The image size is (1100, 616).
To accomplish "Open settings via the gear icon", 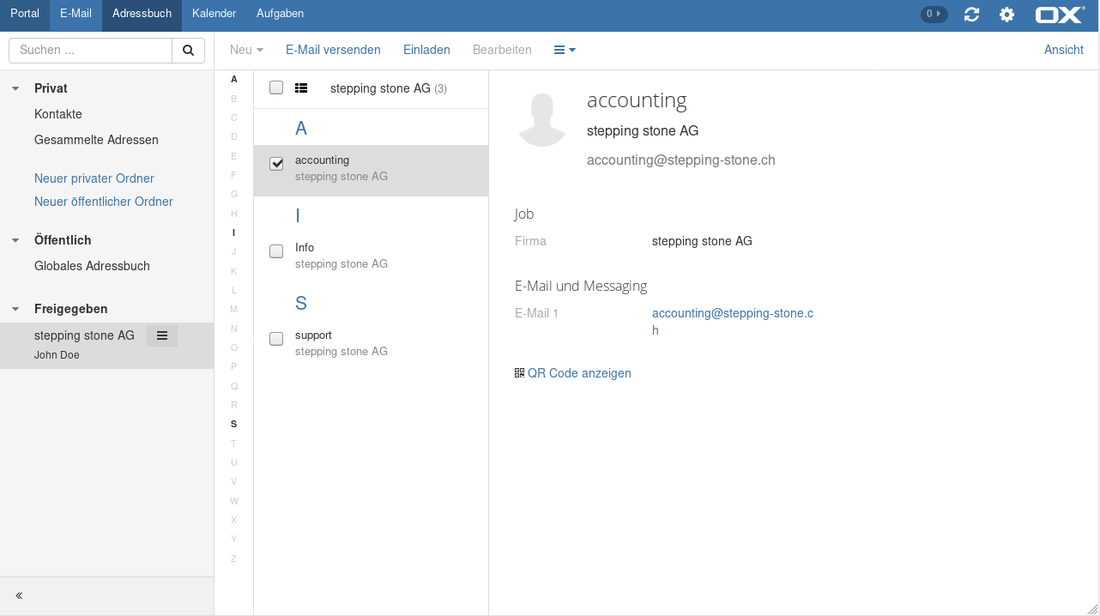I will coord(1006,14).
